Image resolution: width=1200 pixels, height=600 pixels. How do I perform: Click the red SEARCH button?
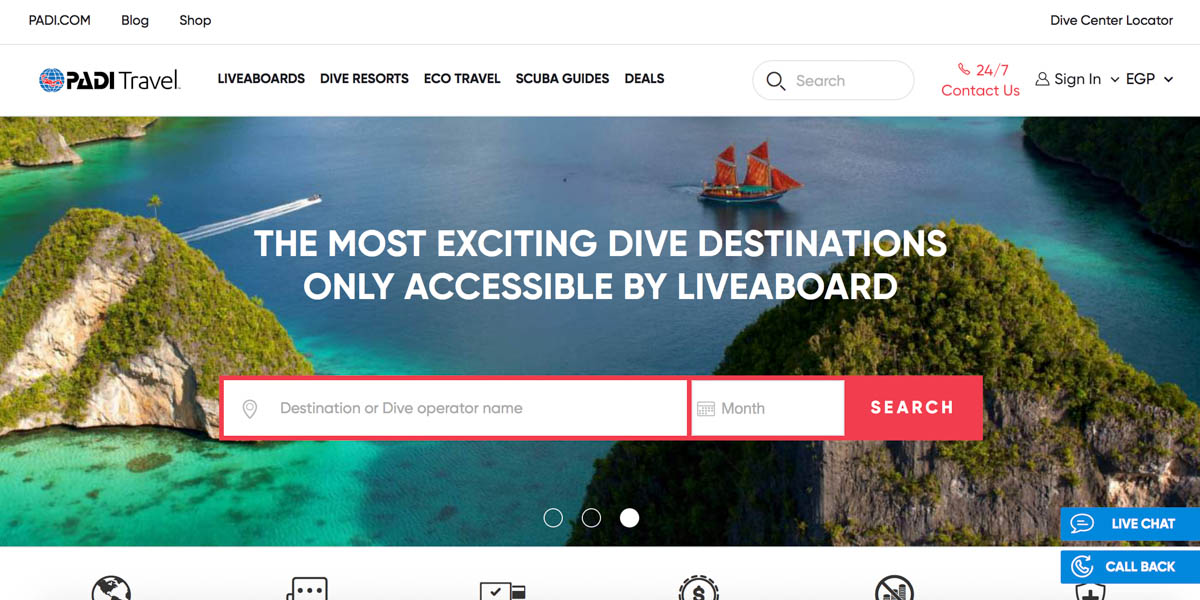point(913,408)
